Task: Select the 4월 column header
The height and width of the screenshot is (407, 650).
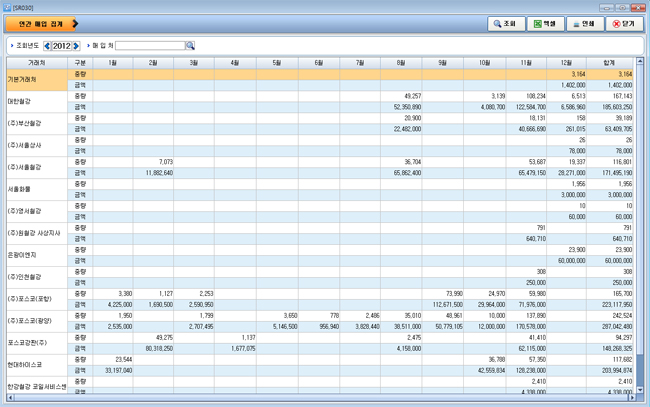Action: click(x=235, y=63)
